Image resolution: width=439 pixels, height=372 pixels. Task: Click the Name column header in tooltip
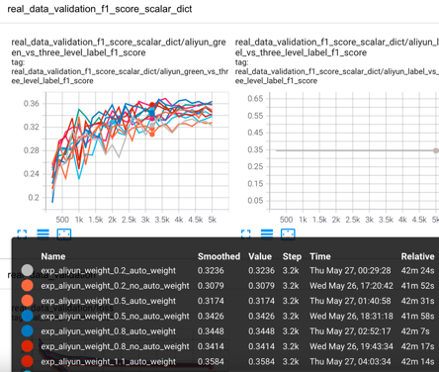pos(53,256)
